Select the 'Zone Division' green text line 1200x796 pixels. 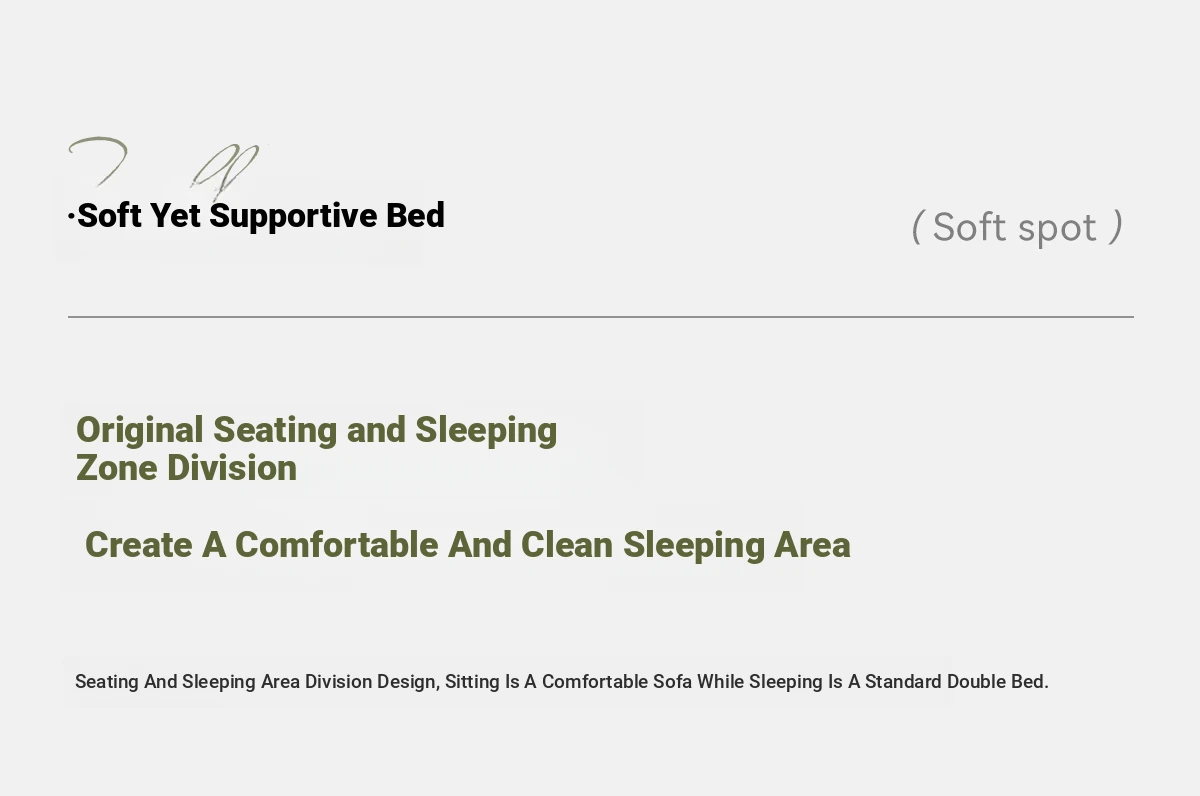pyautogui.click(x=187, y=468)
